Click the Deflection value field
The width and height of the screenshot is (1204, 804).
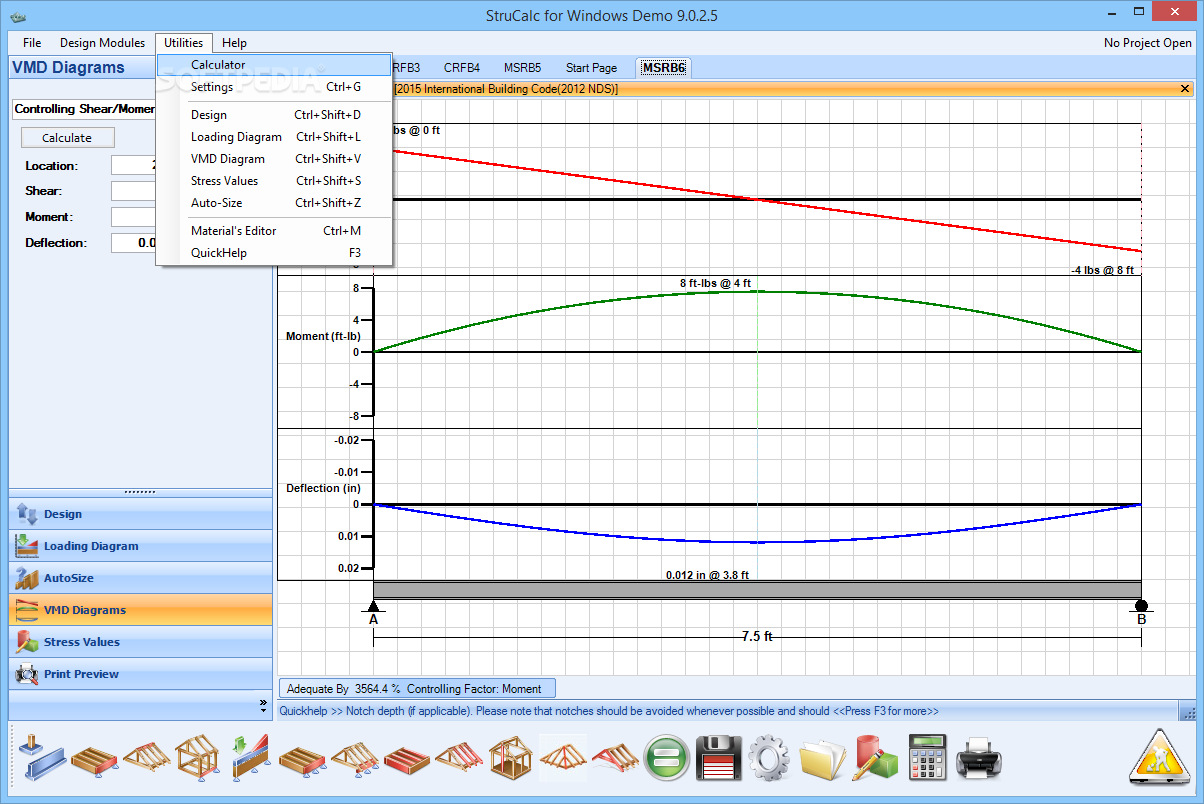134,243
